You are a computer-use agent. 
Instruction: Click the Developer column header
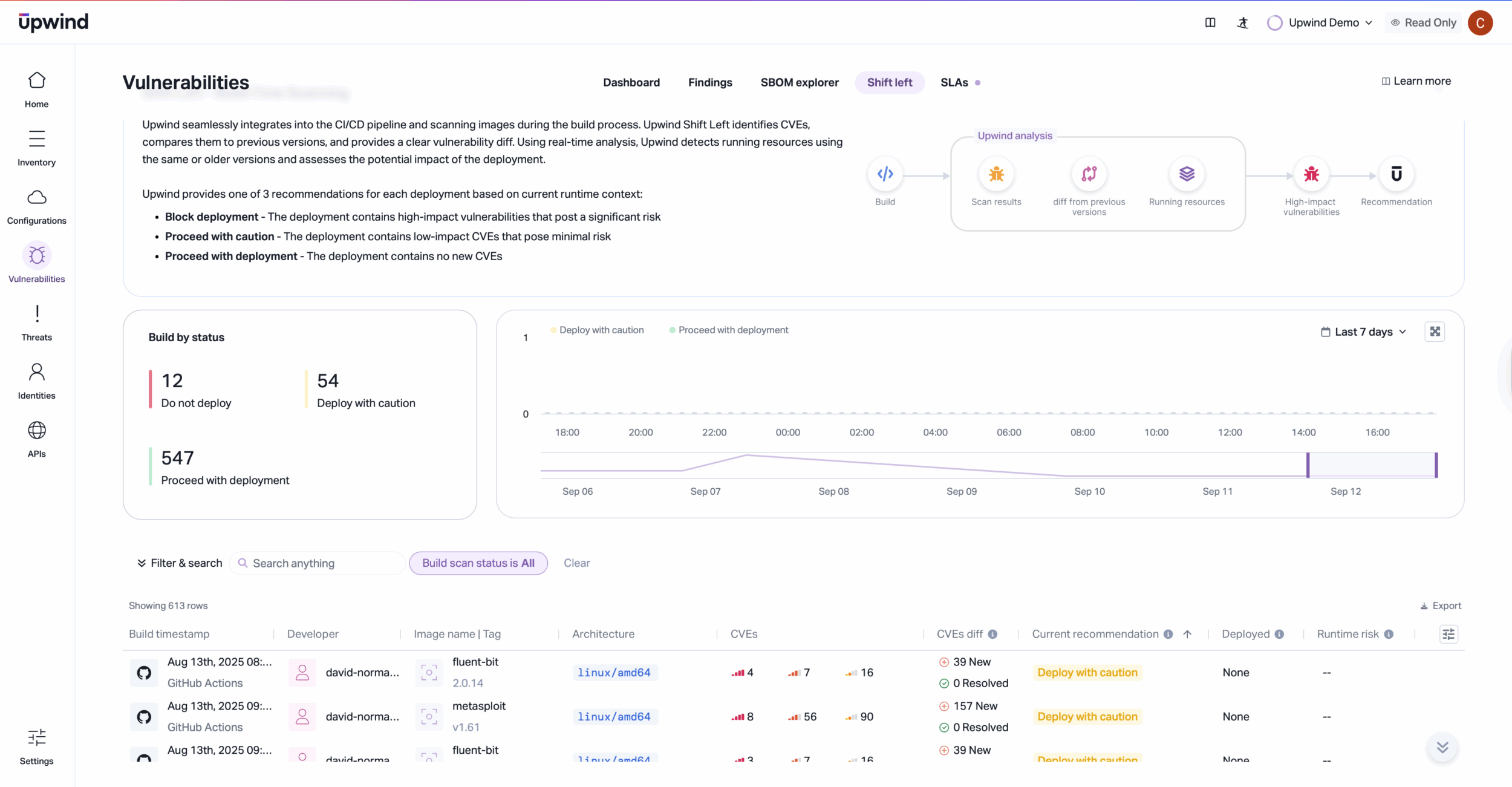313,634
